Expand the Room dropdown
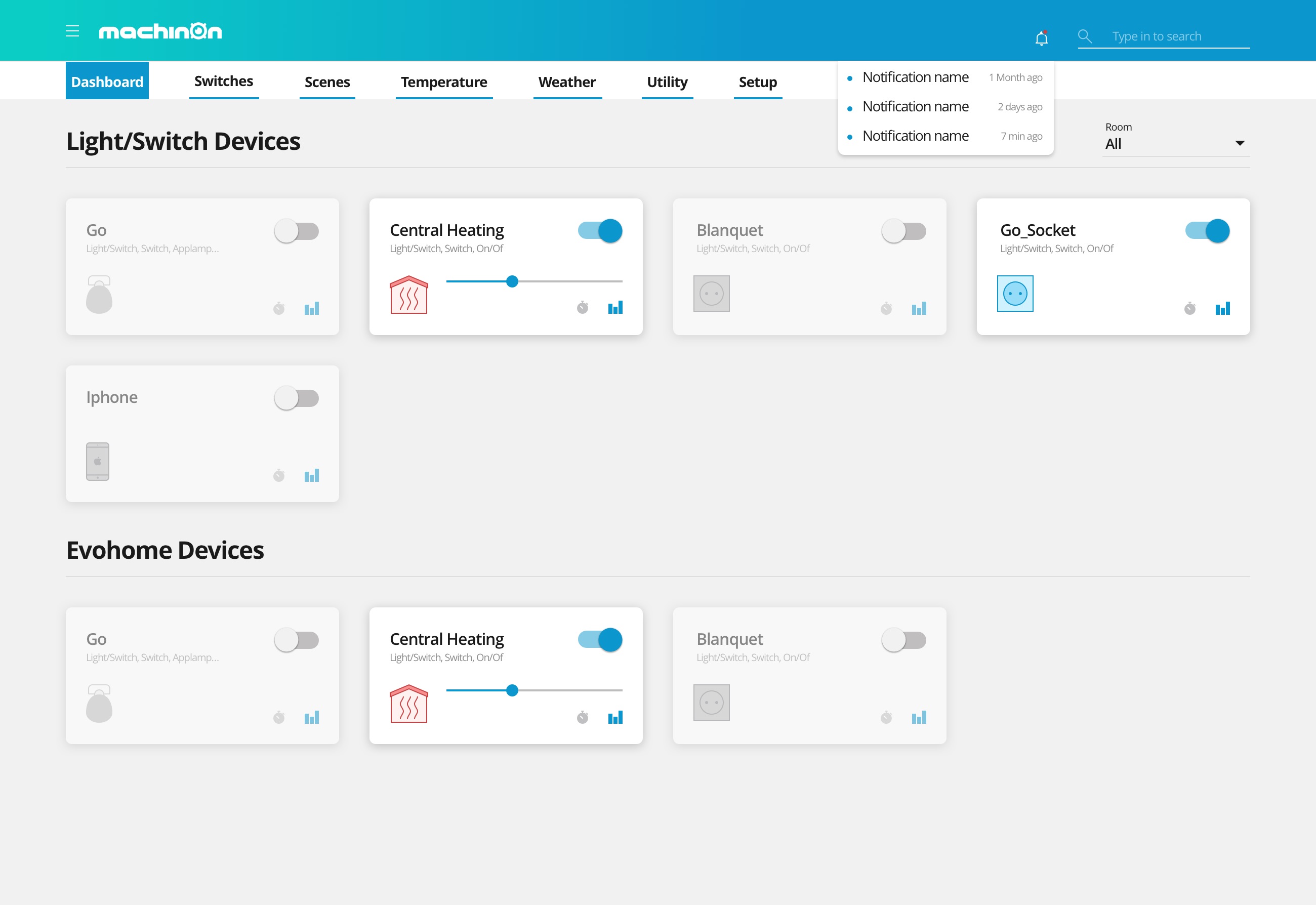This screenshot has width=1316, height=905. point(1176,139)
